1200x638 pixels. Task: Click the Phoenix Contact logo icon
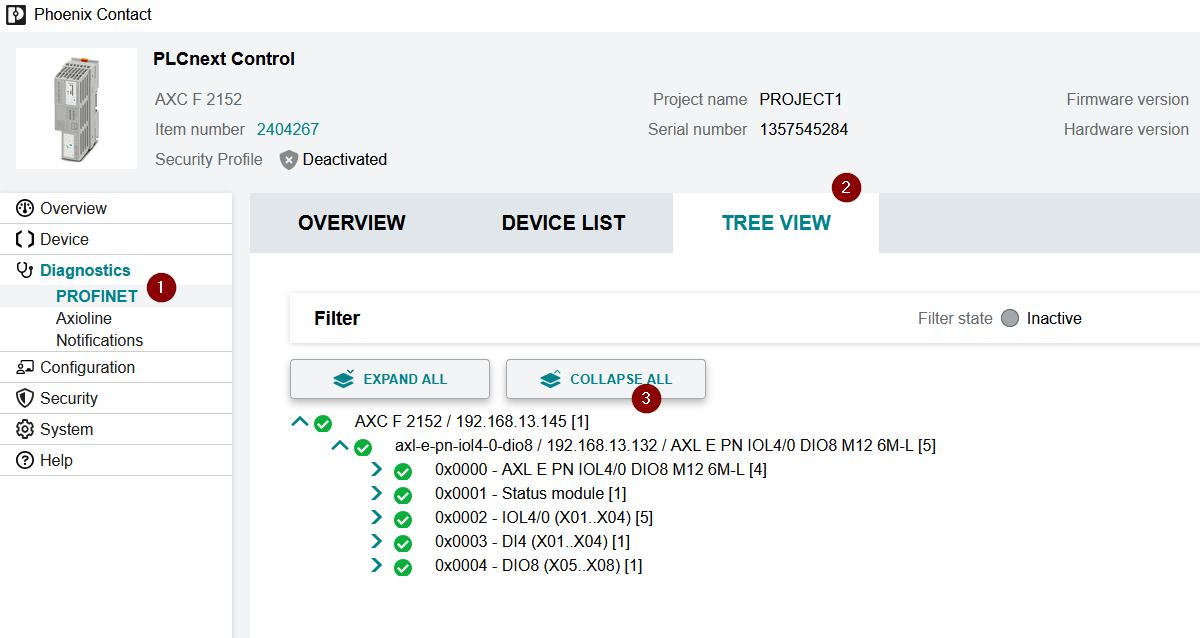16,15
